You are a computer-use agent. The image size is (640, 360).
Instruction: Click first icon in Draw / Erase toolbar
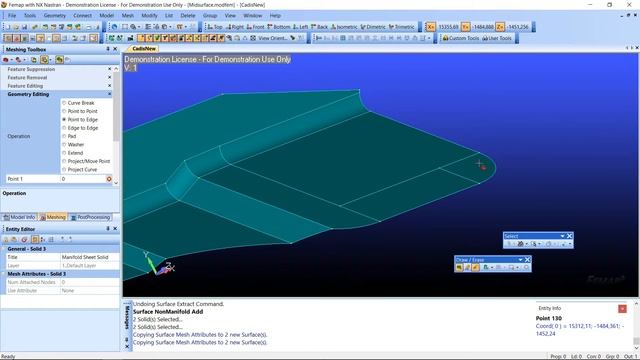click(x=460, y=267)
